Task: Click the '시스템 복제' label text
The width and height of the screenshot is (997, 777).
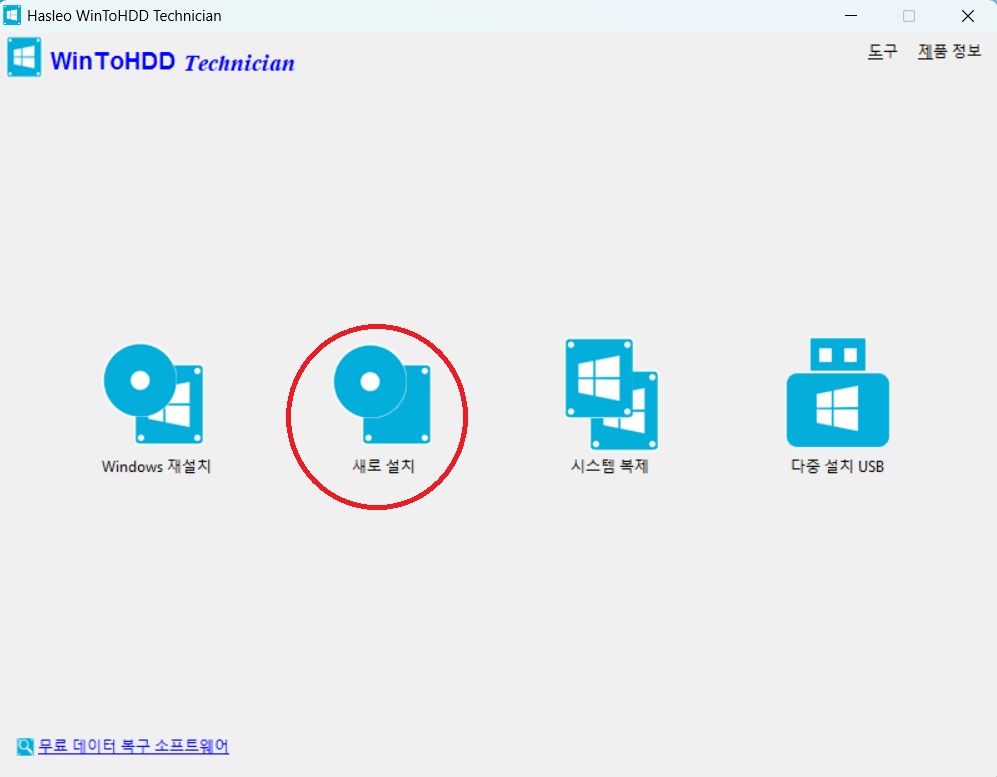Action: (610, 466)
